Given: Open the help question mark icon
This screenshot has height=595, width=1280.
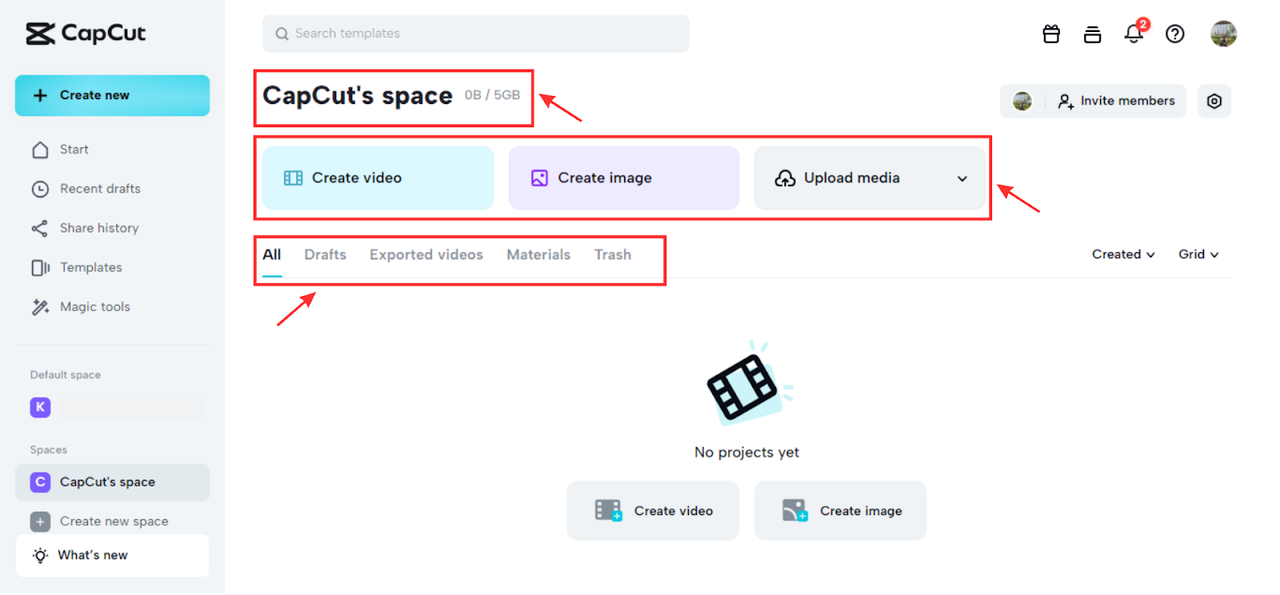Looking at the screenshot, I should [x=1175, y=33].
